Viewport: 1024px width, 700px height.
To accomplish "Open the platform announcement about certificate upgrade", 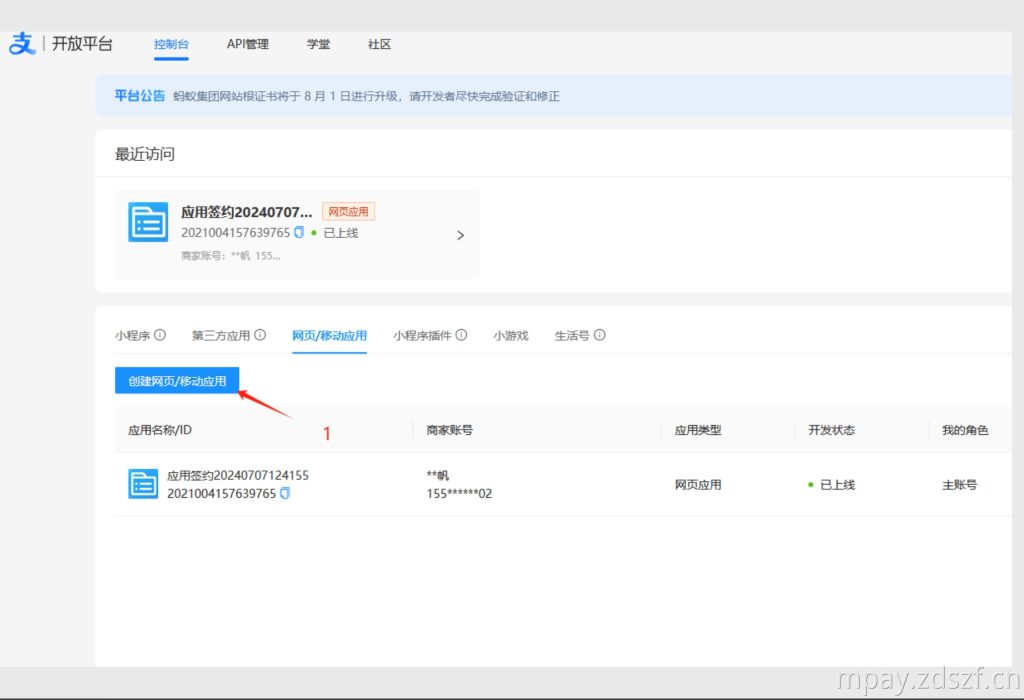I will (366, 96).
